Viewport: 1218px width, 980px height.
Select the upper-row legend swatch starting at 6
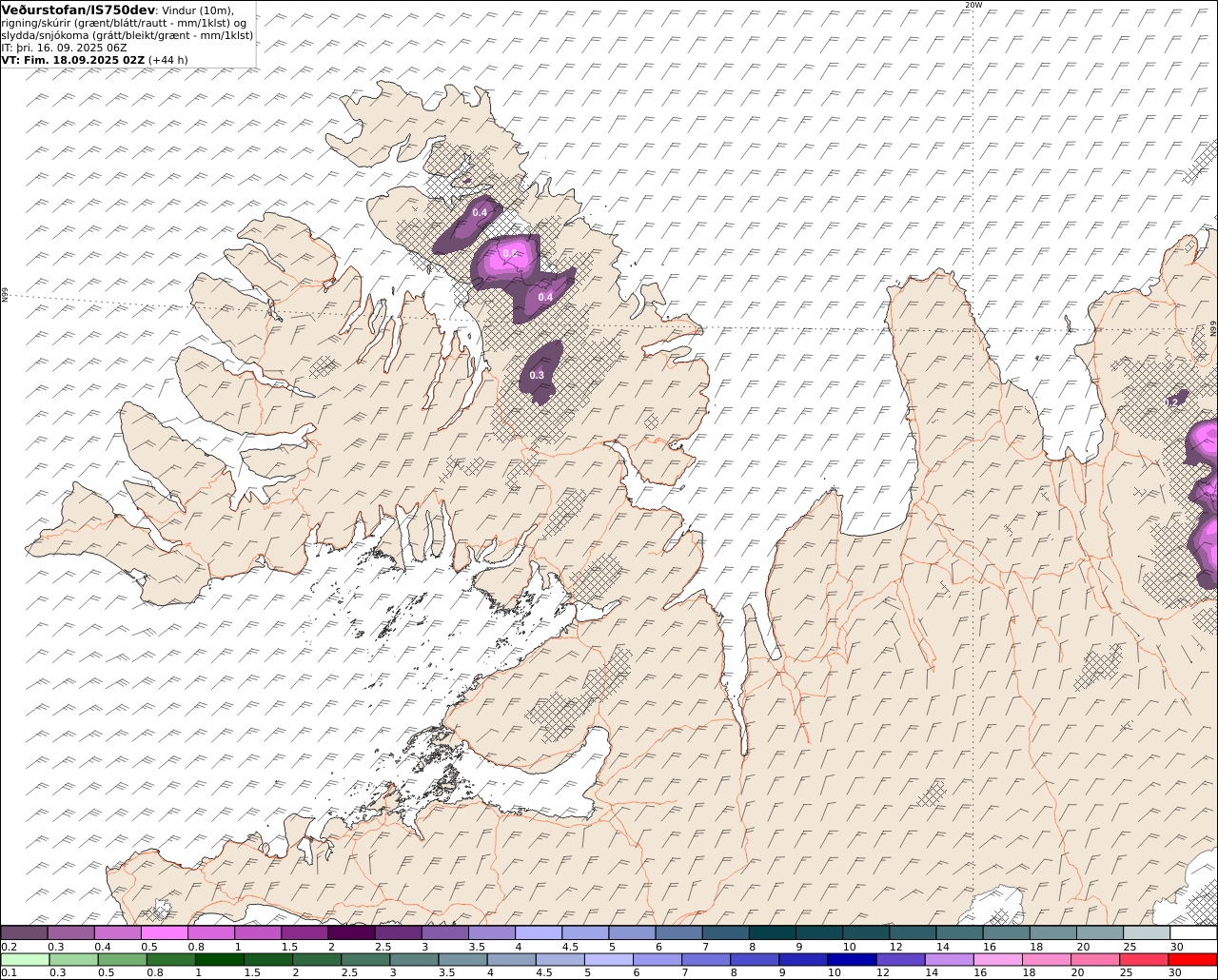(678, 932)
